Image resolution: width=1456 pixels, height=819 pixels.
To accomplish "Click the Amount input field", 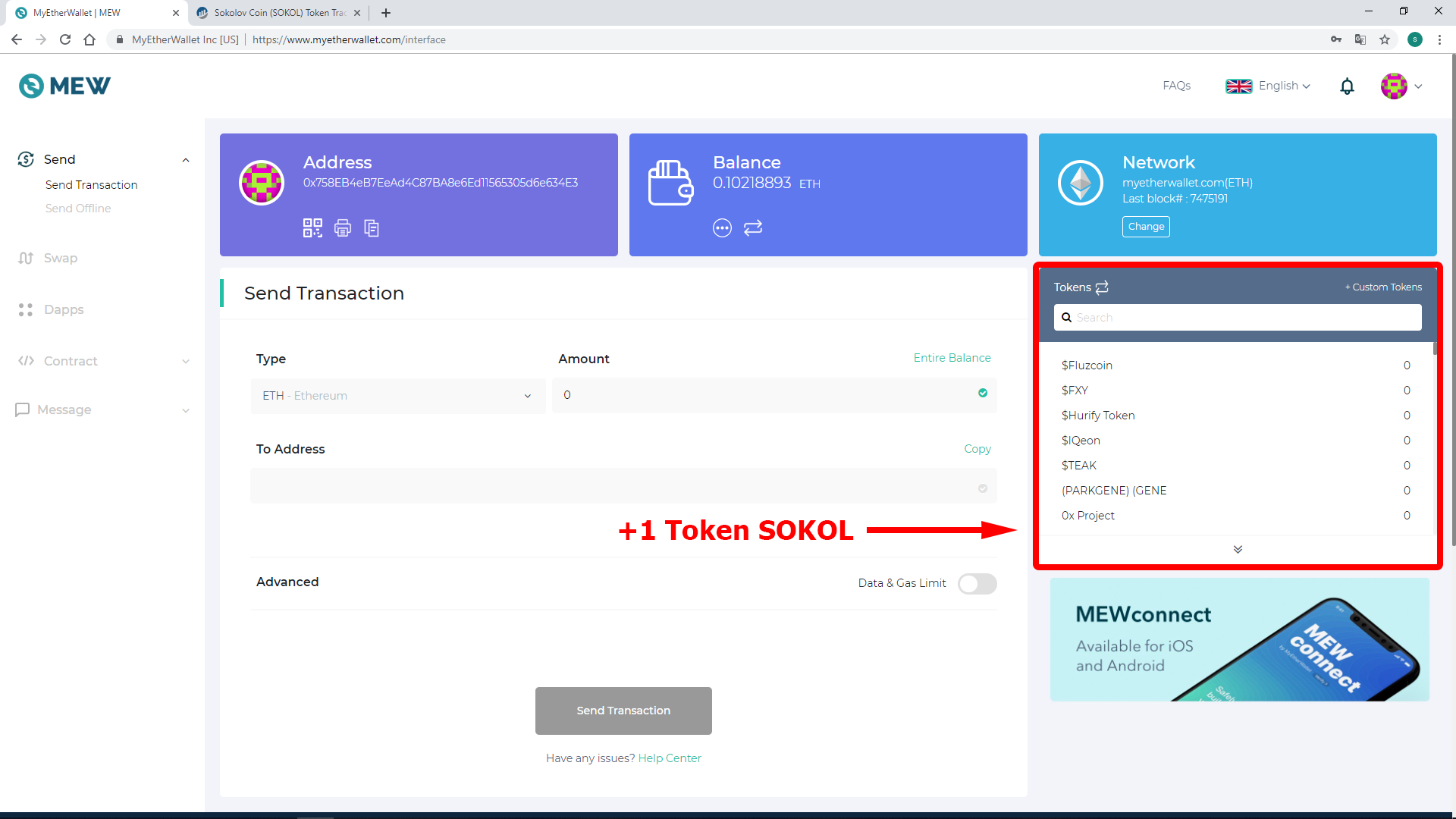I will (x=774, y=395).
